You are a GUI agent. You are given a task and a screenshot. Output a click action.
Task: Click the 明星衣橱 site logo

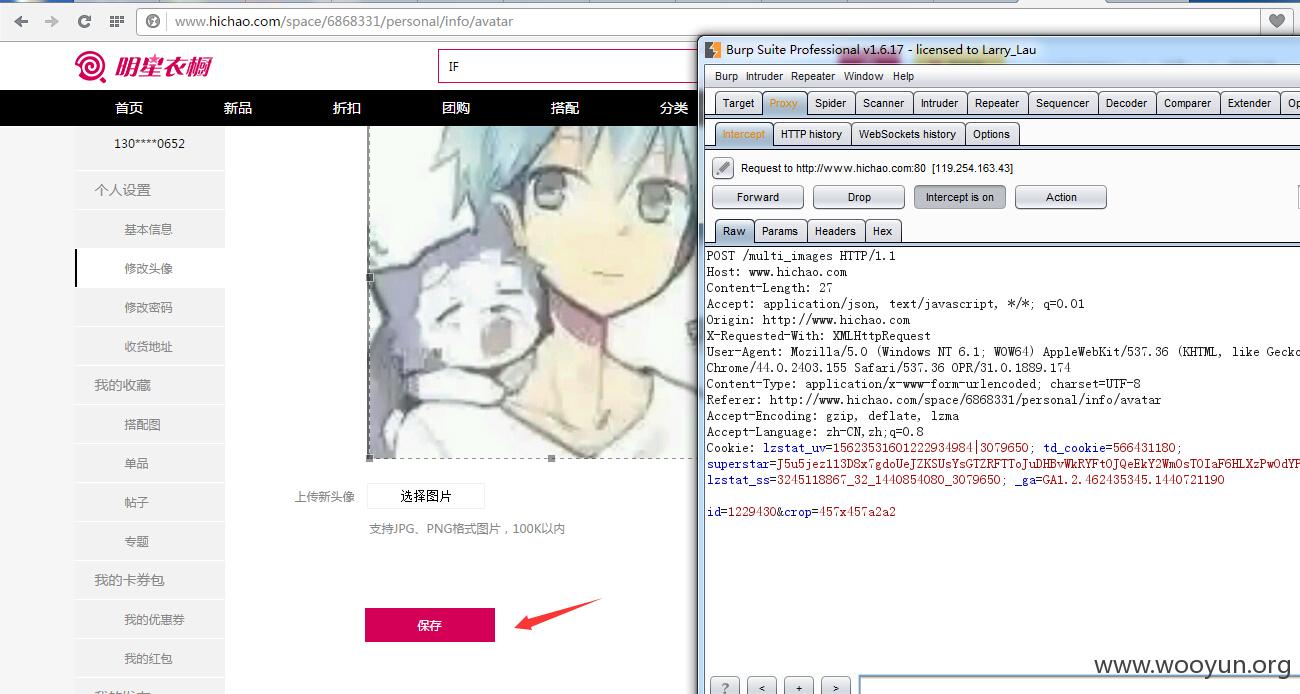coord(144,67)
